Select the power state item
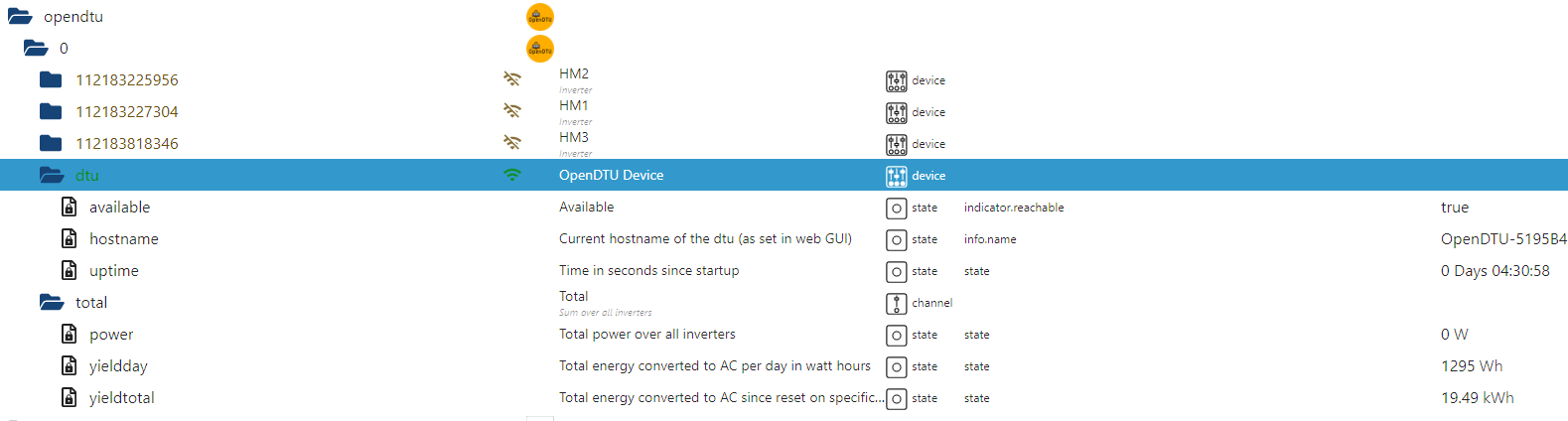This screenshot has width=1568, height=421. tap(111, 335)
